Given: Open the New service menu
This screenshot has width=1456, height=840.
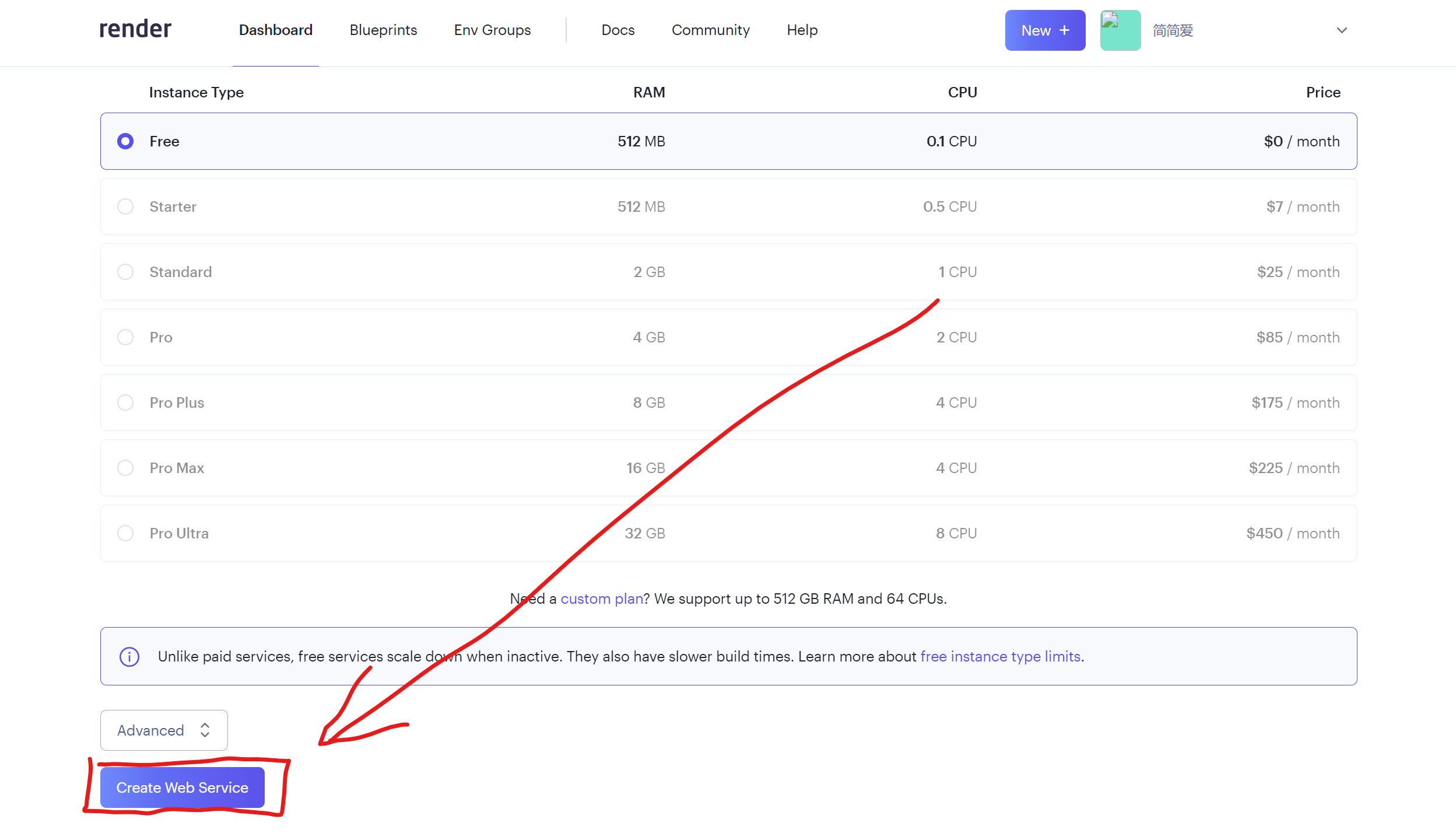Looking at the screenshot, I should pyautogui.click(x=1044, y=30).
